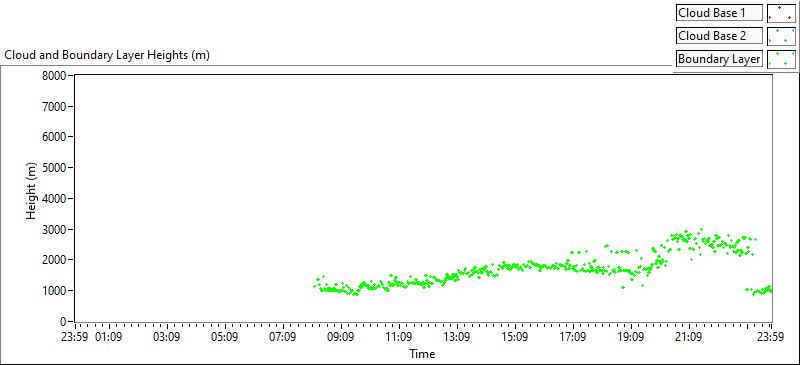Click the 11:09 time axis label
800x365 pixels.
click(399, 336)
